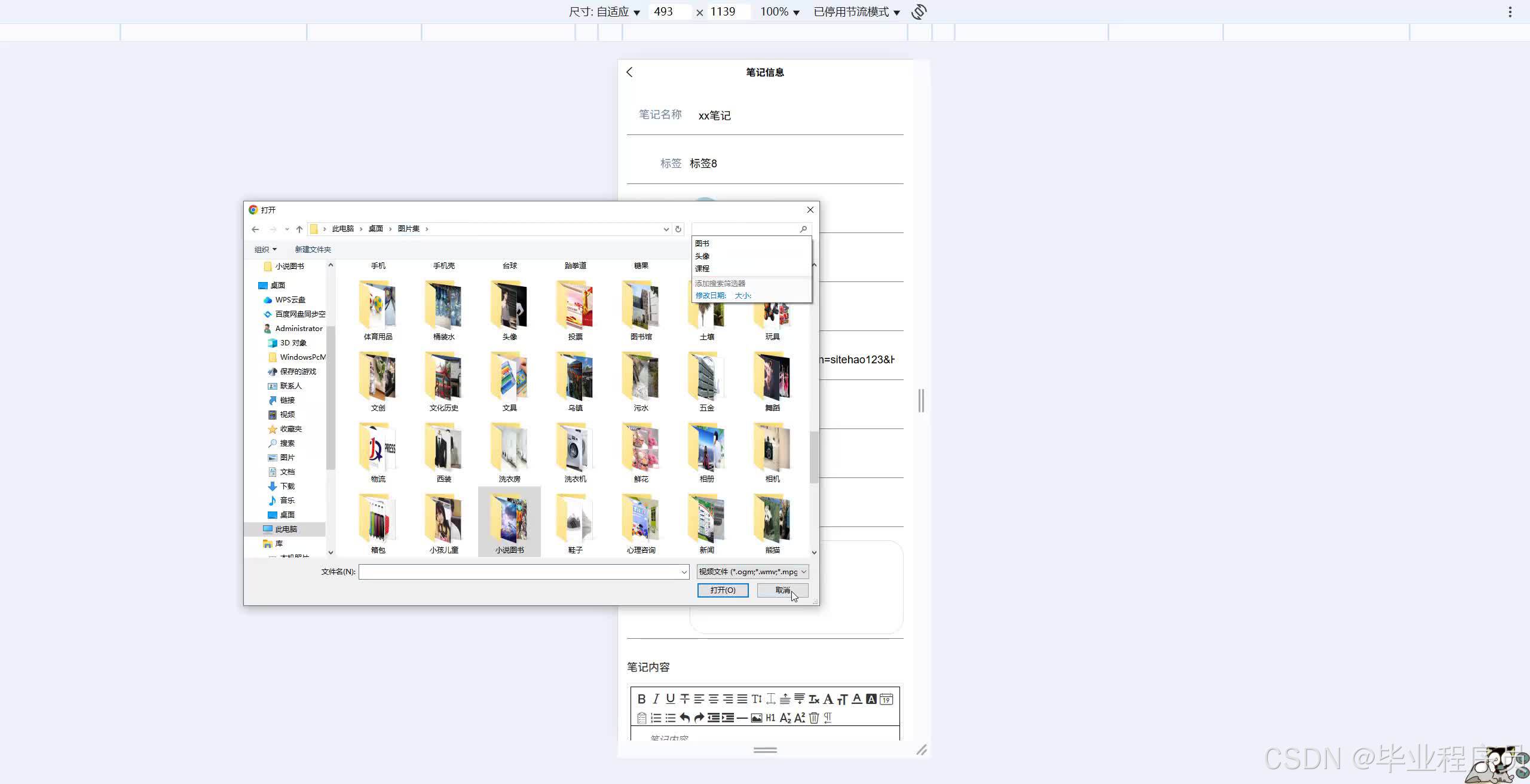Align text right in the editor
Screen dimensions: 1530x784
[727, 699]
